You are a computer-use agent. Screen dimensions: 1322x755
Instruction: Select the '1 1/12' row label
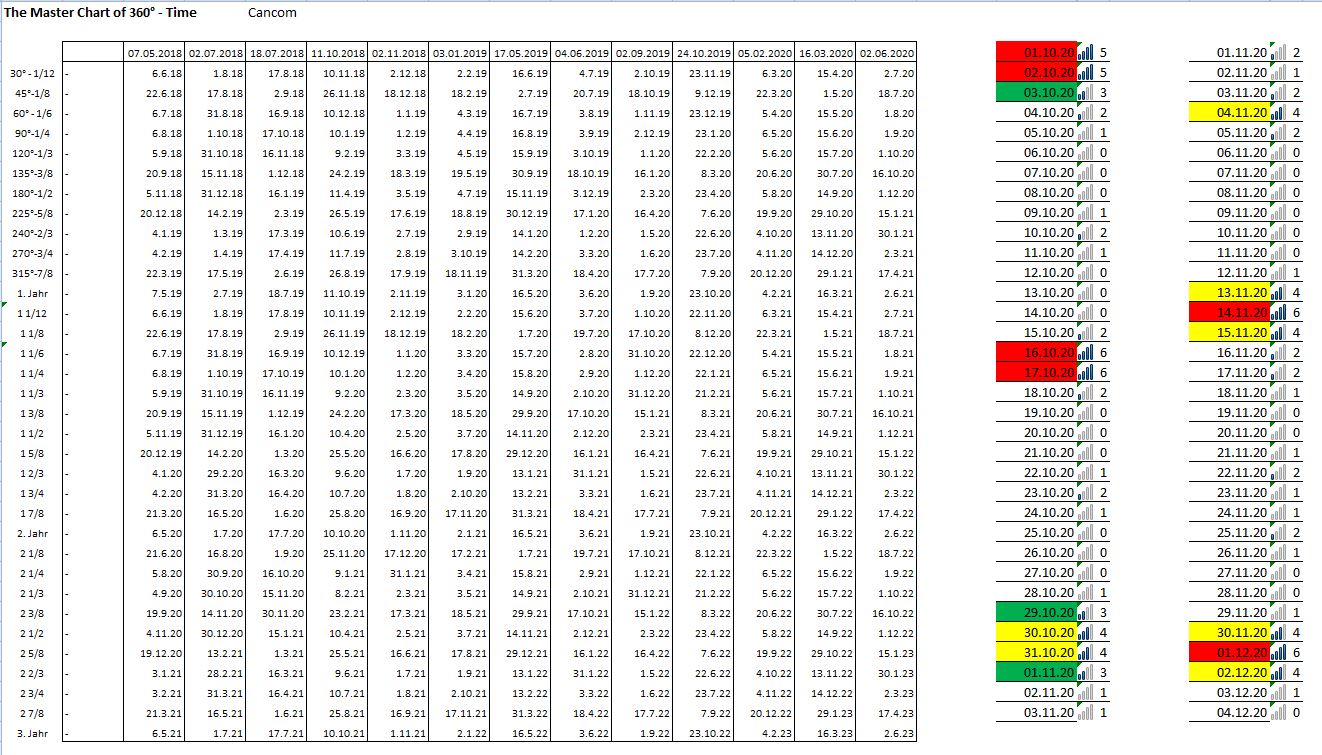click(x=32, y=313)
